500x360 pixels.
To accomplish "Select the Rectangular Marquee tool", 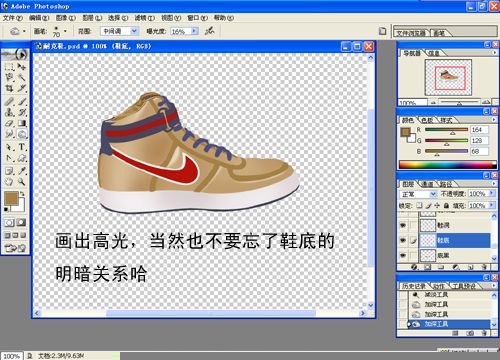I will coord(9,67).
